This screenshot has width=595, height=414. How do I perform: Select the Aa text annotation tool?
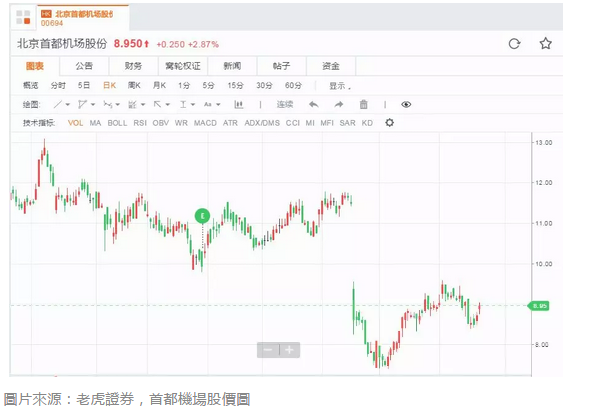click(x=208, y=104)
